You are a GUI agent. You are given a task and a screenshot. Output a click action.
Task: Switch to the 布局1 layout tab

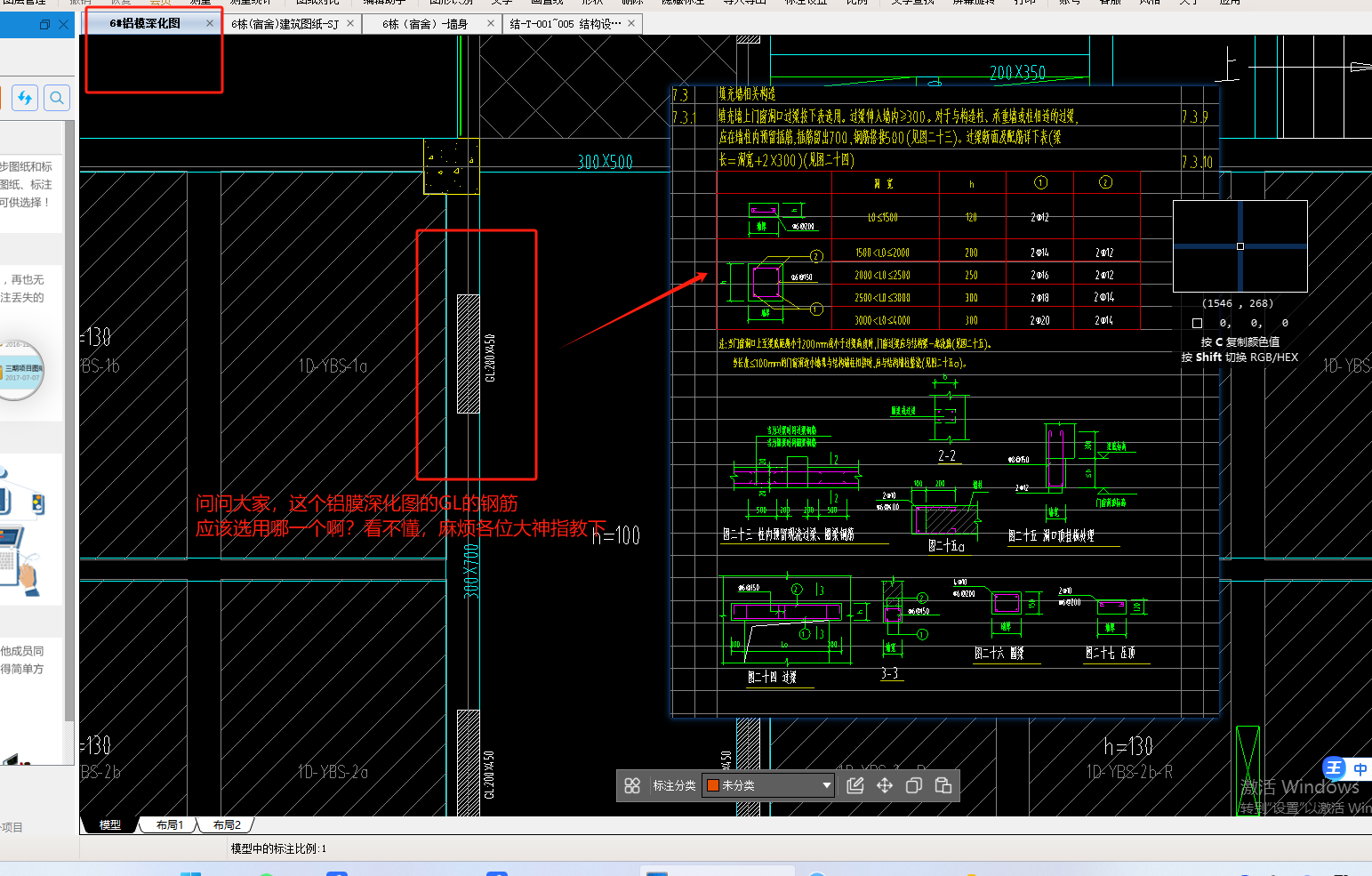coord(170,825)
